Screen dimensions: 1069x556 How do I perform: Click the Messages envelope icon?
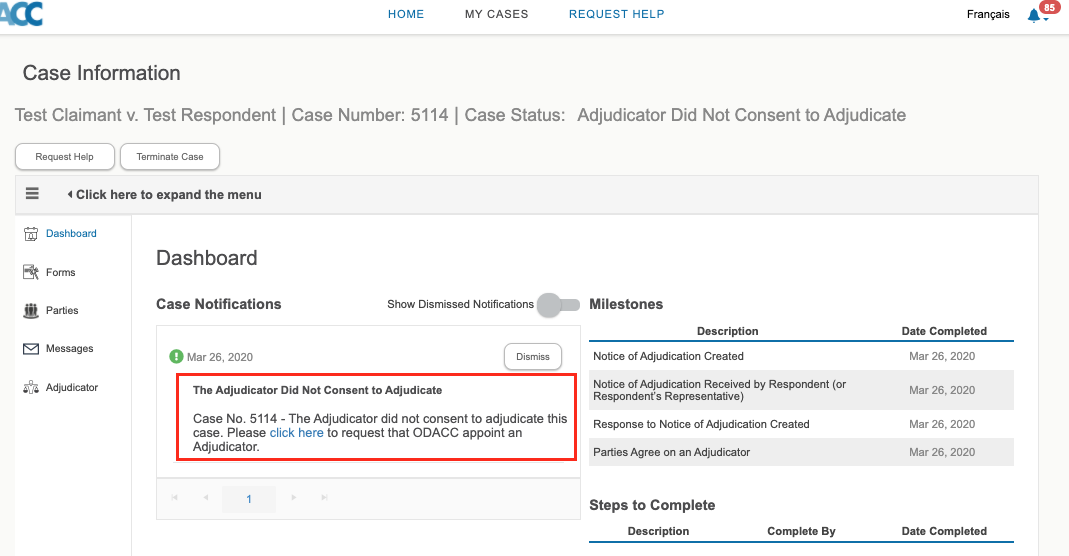point(30,349)
